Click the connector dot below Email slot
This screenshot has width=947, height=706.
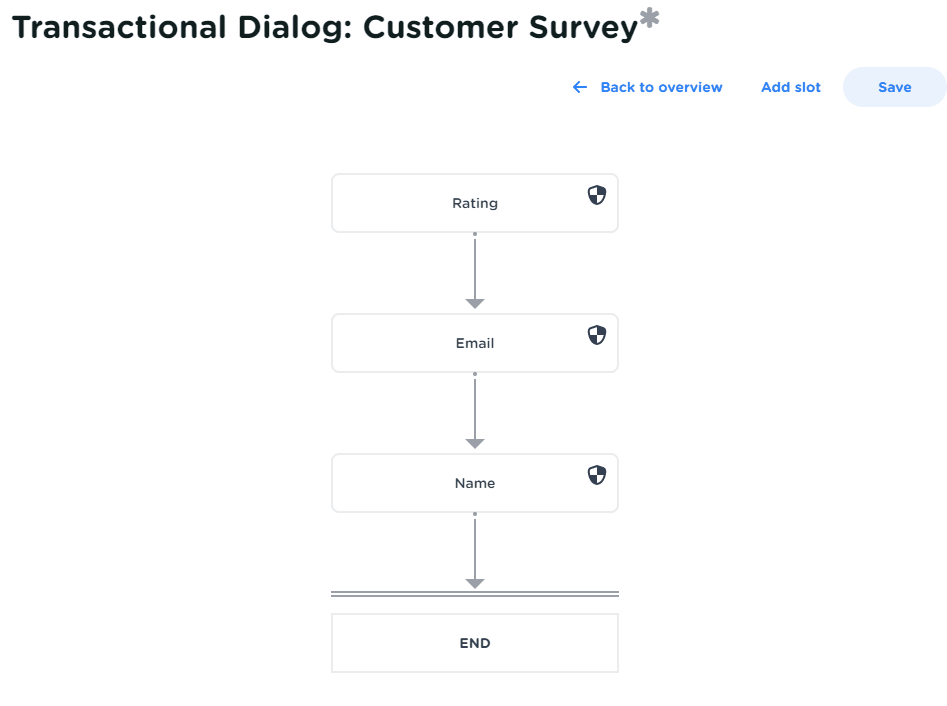click(x=475, y=375)
